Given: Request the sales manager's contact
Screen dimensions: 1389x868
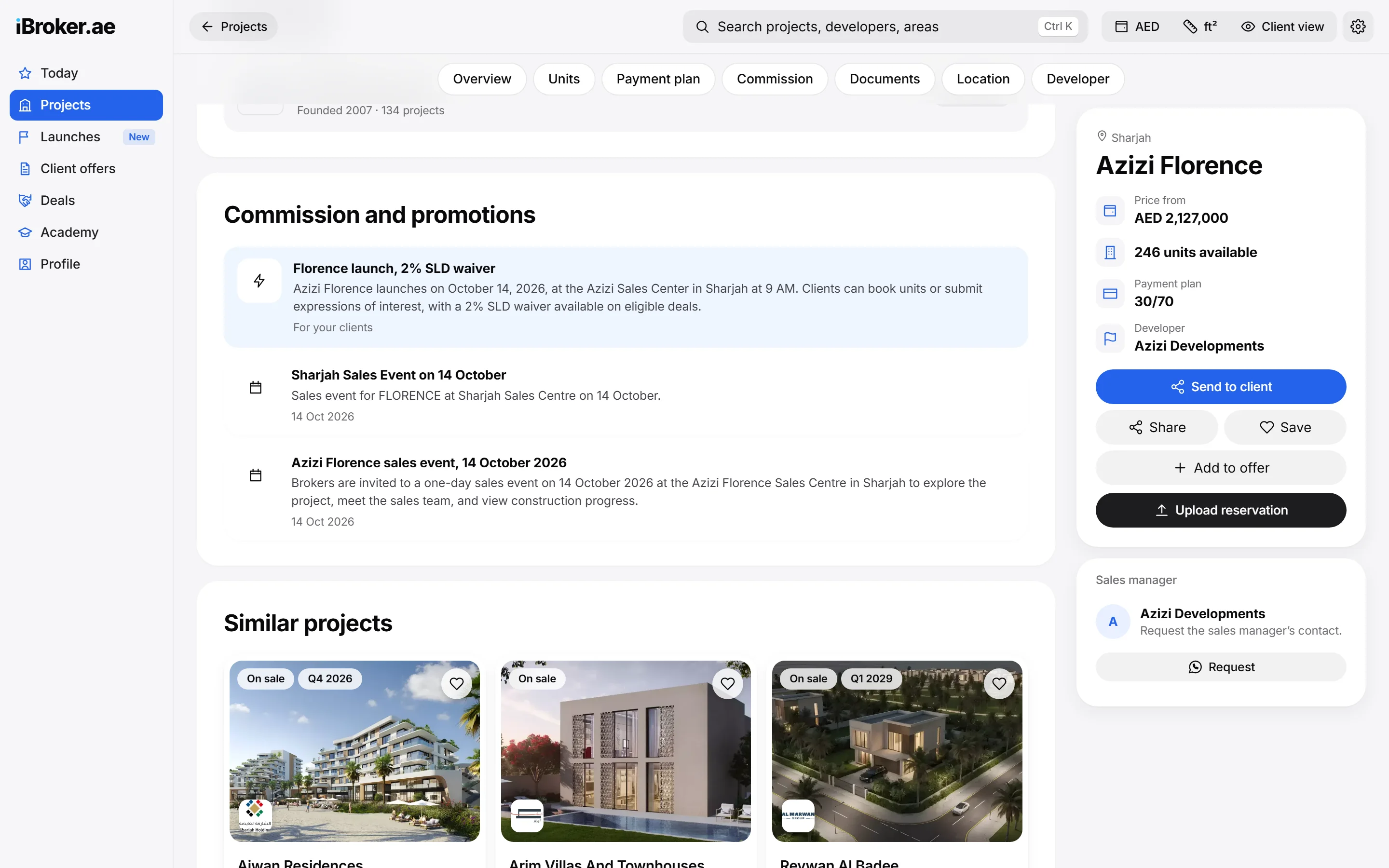Looking at the screenshot, I should 1220,666.
